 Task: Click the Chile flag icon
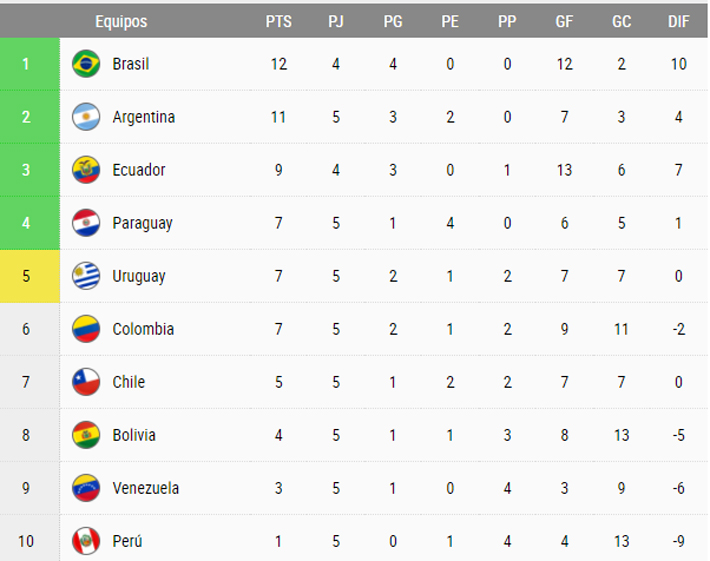(x=86, y=382)
